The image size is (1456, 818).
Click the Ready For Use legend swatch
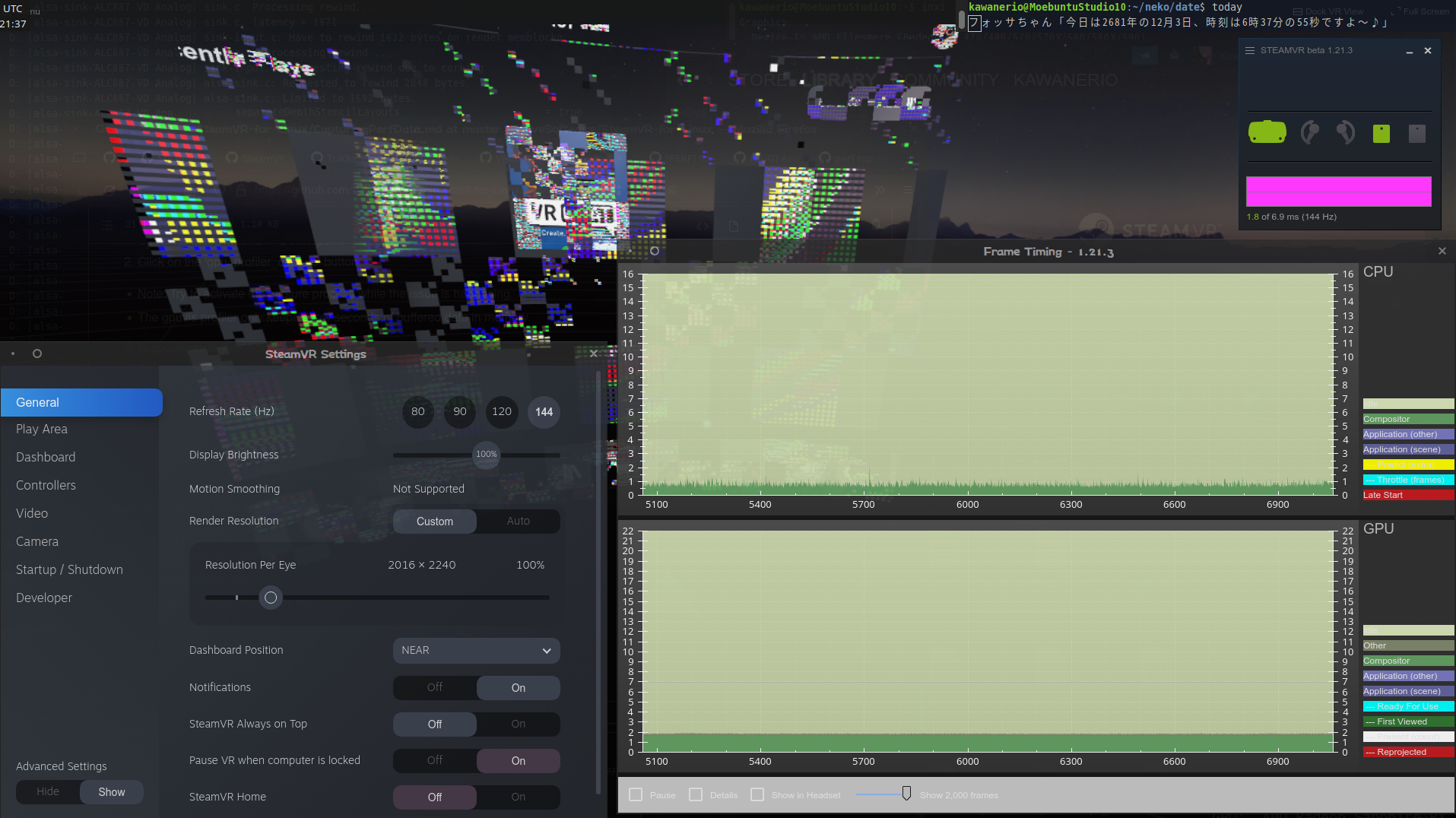(1408, 707)
